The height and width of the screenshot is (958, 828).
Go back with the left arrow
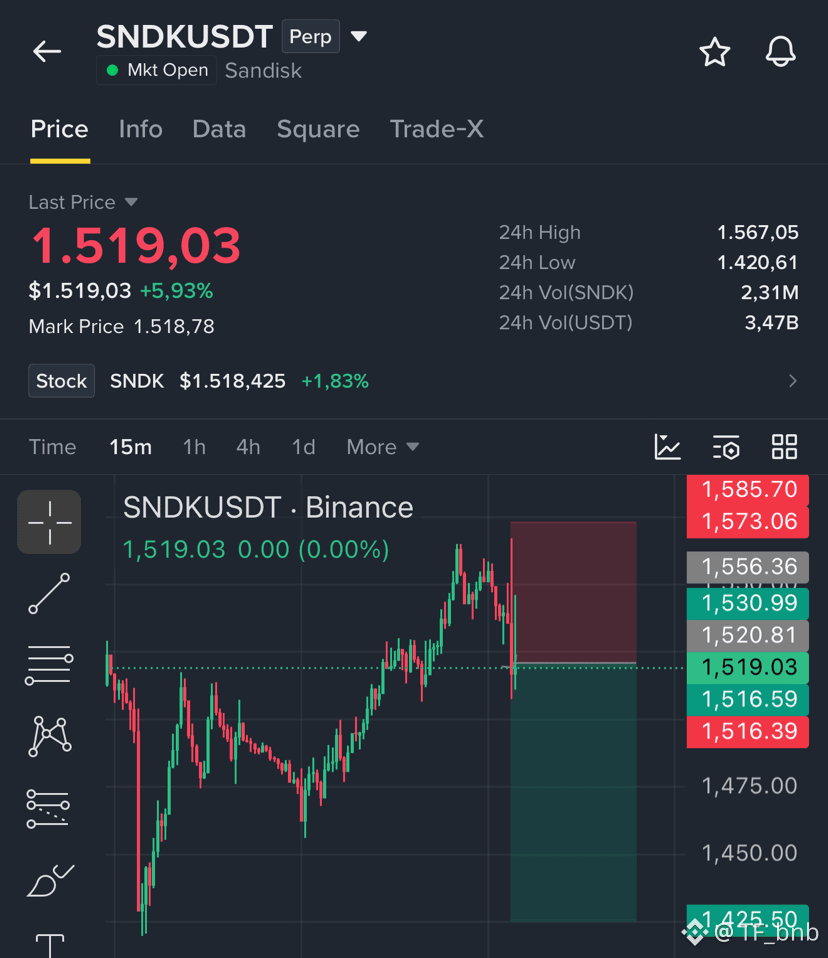[47, 51]
